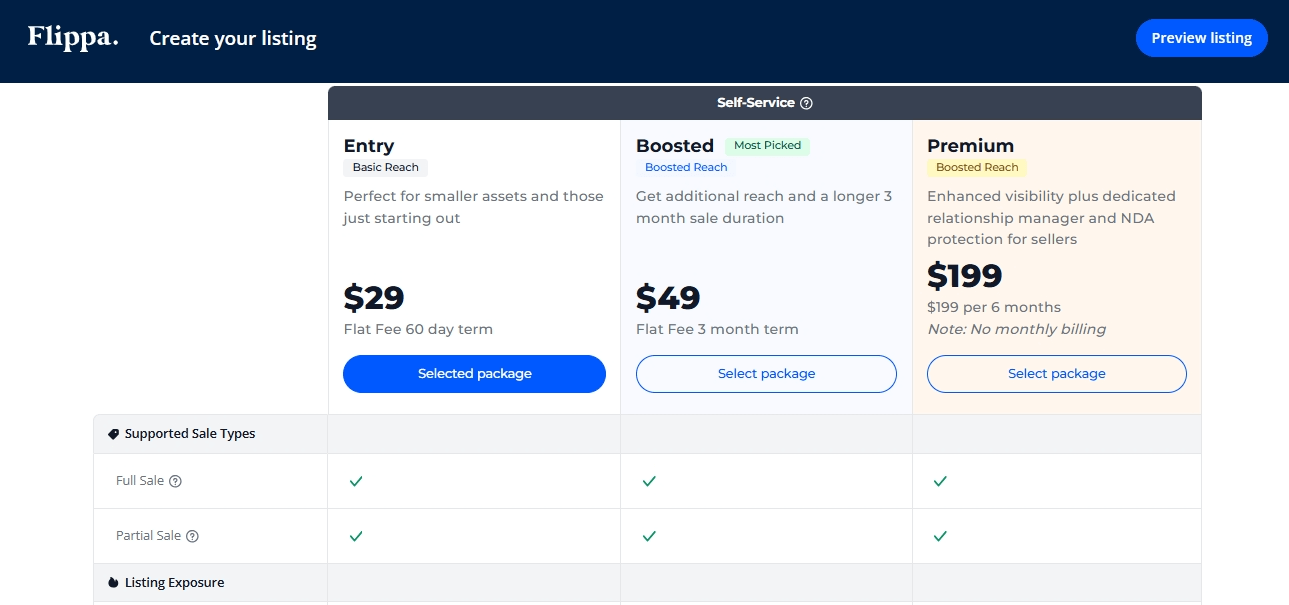Click the Listing Exposure section header

tap(647, 583)
